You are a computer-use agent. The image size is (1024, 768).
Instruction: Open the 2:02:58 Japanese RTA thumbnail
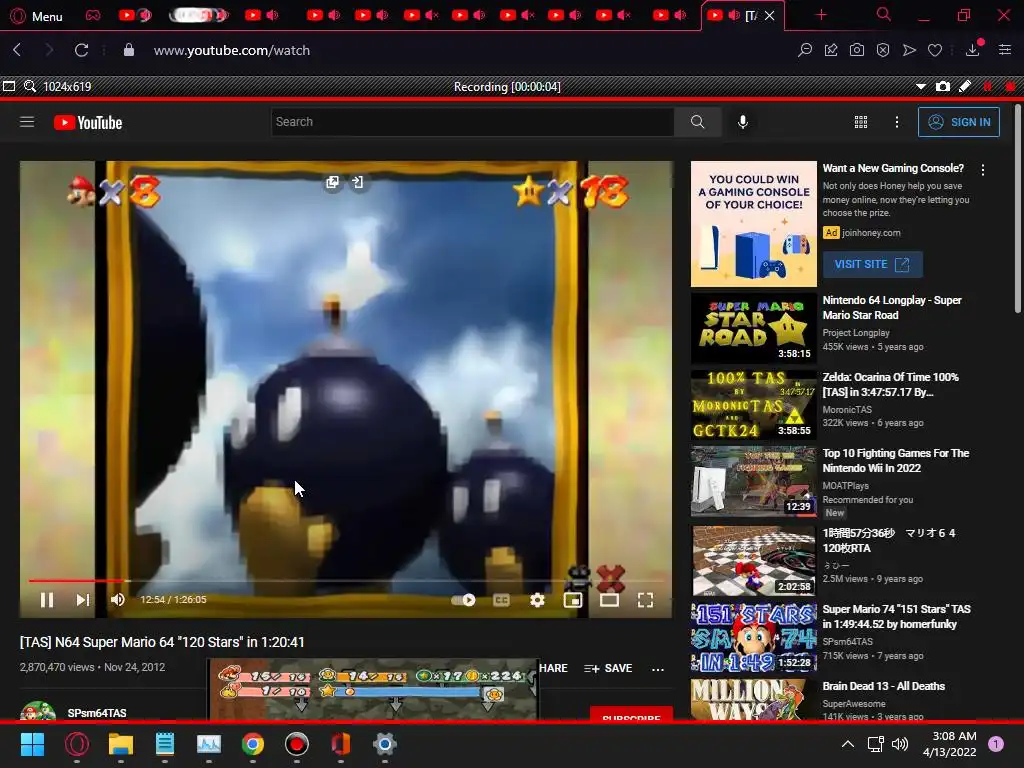754,560
